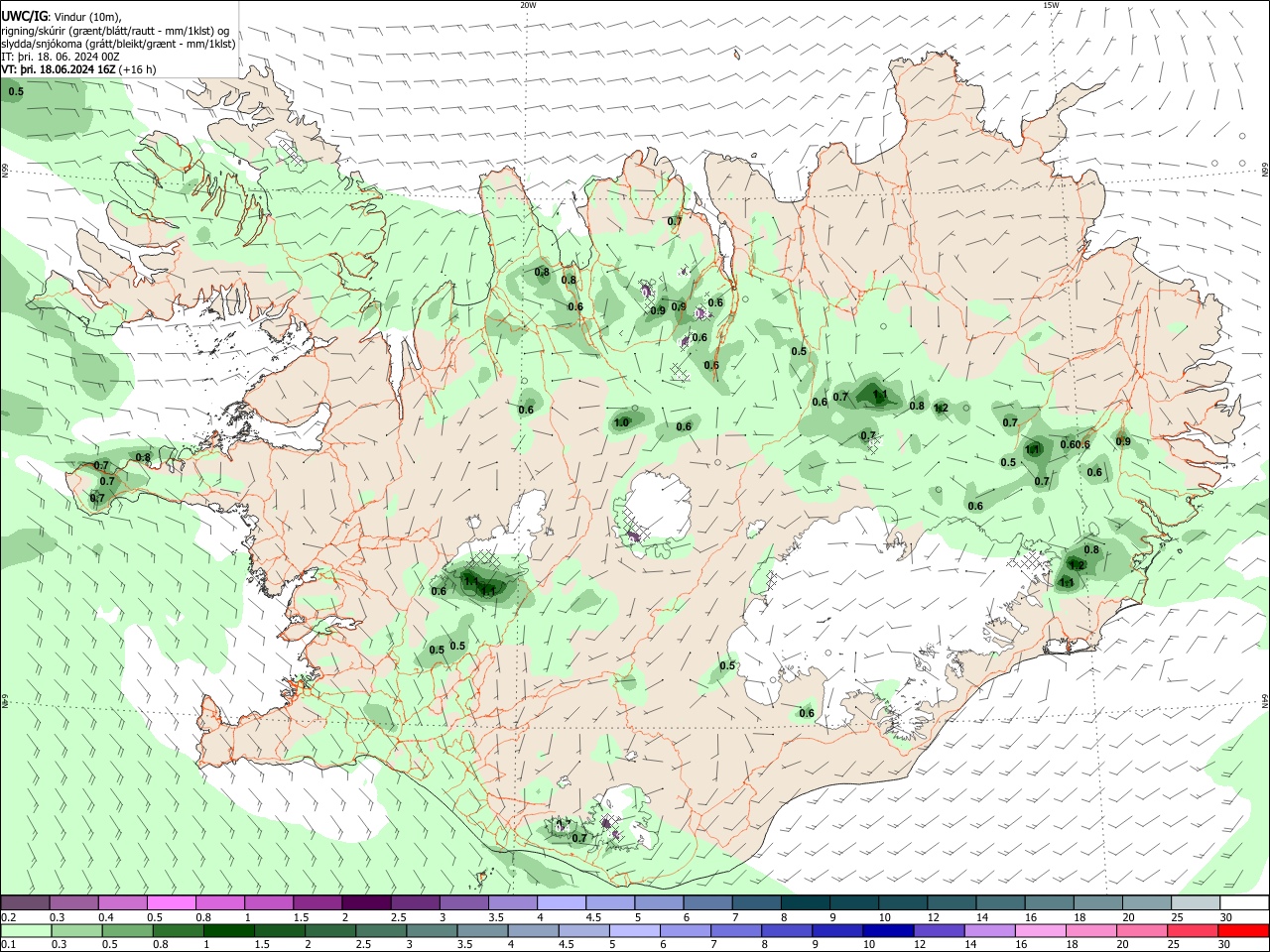Select the "VT: þri. 18.06.2024 16Z" valid time line

pos(59,69)
